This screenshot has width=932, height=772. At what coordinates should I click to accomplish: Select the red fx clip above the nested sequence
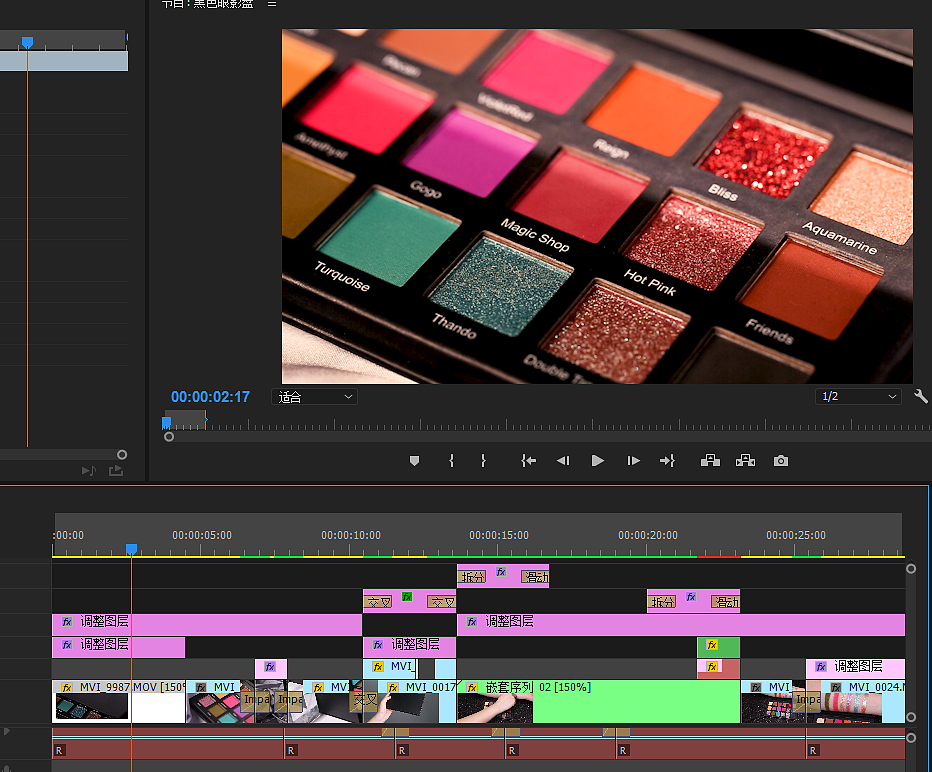tap(718, 669)
